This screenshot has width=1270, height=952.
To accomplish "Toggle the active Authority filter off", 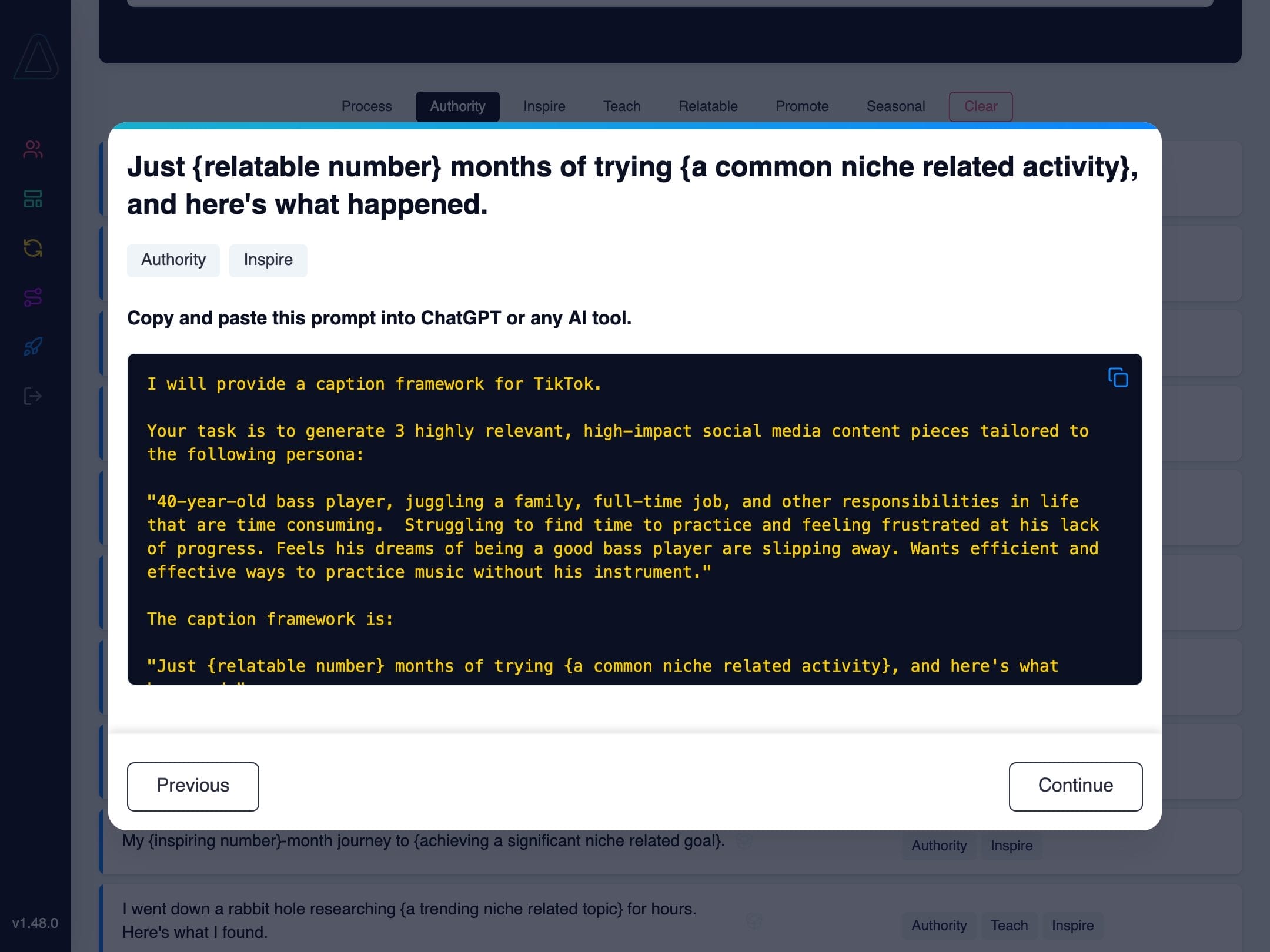I will point(457,106).
